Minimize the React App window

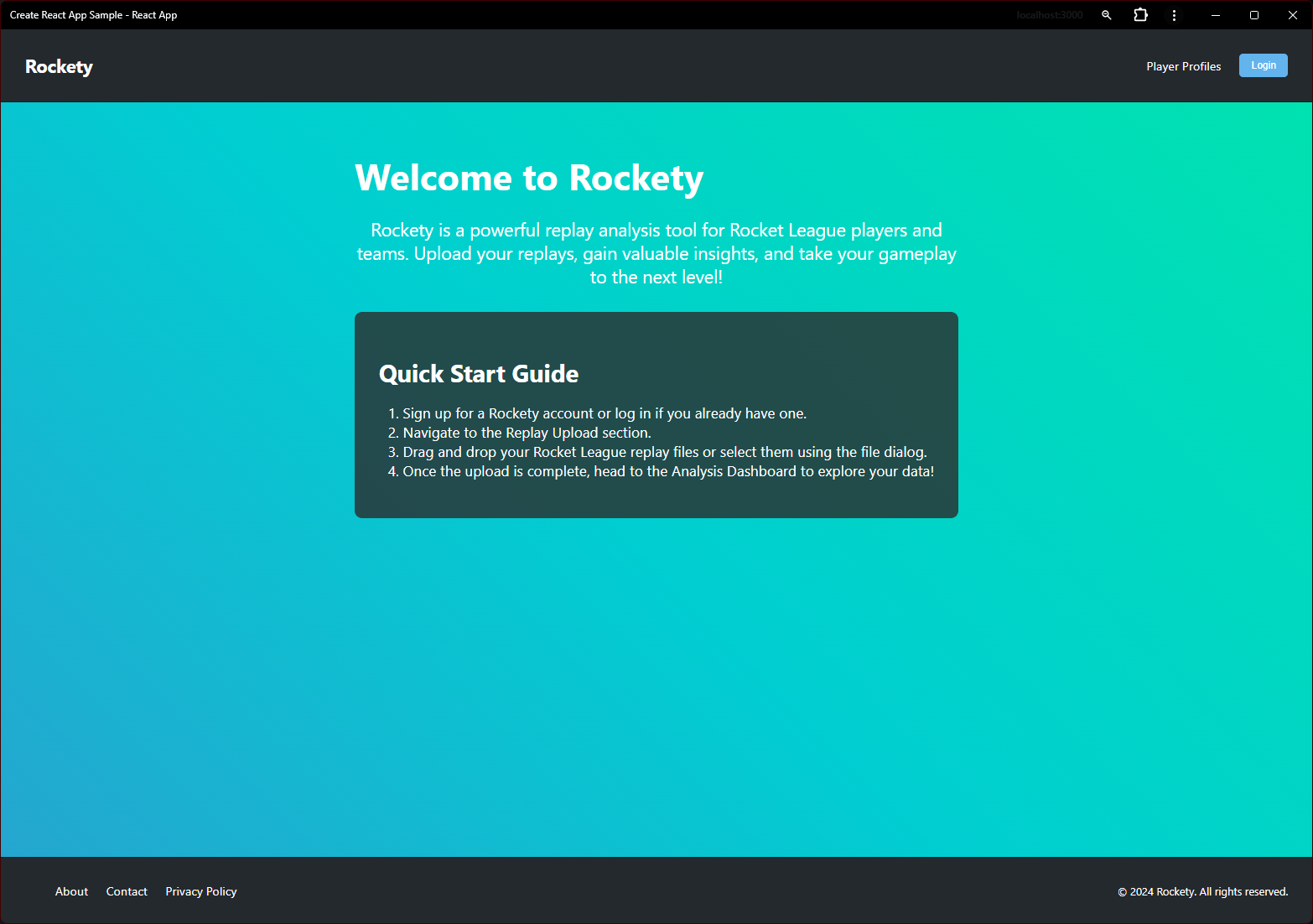click(x=1215, y=15)
